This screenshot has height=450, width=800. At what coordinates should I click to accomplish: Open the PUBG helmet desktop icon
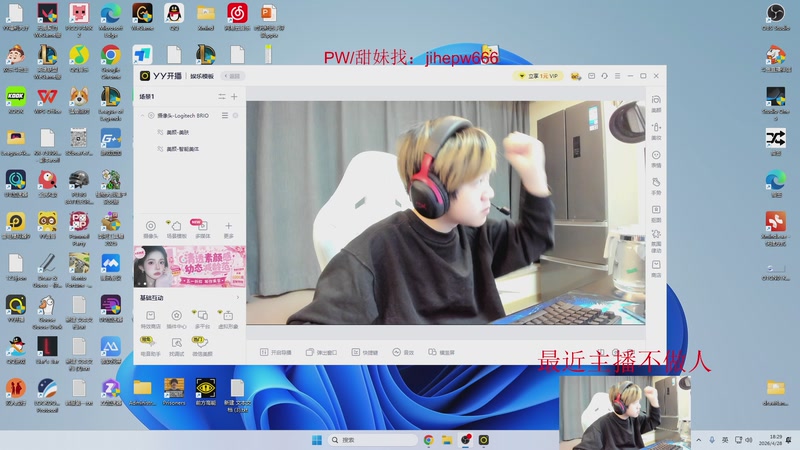(x=79, y=188)
